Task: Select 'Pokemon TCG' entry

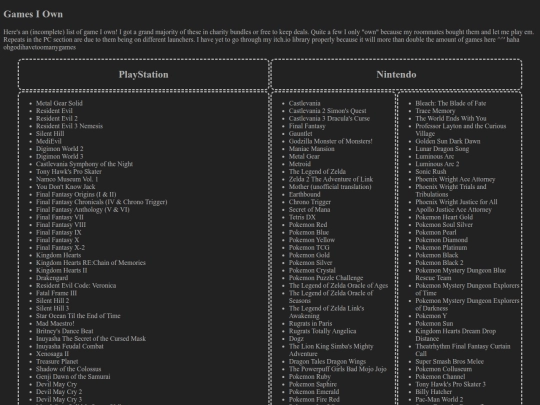Action: (x=309, y=247)
